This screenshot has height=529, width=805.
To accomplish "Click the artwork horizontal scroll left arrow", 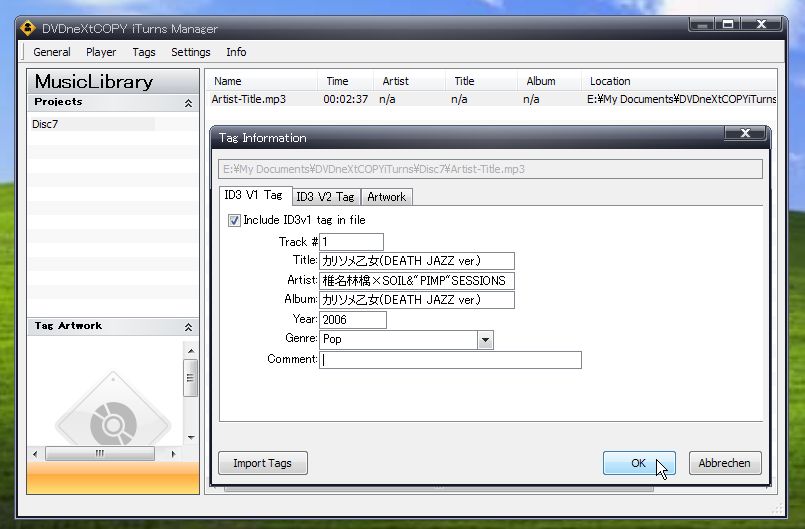I will point(35,454).
